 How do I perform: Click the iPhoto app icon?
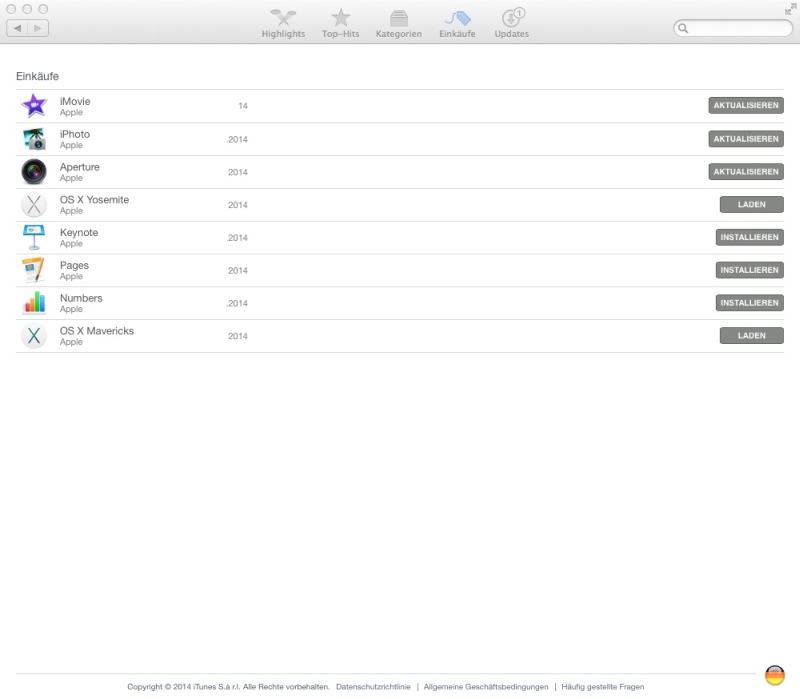pyautogui.click(x=34, y=139)
